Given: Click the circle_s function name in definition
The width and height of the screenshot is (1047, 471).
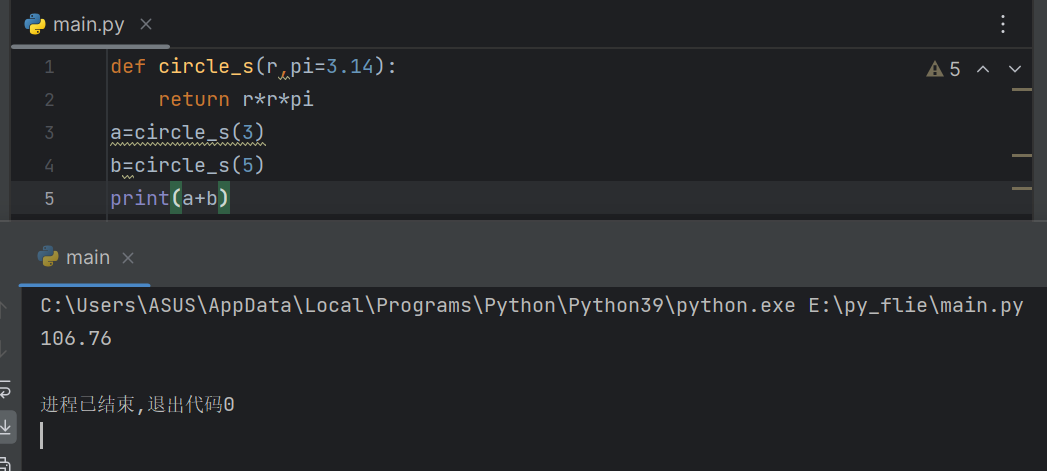Looking at the screenshot, I should click(x=206, y=67).
